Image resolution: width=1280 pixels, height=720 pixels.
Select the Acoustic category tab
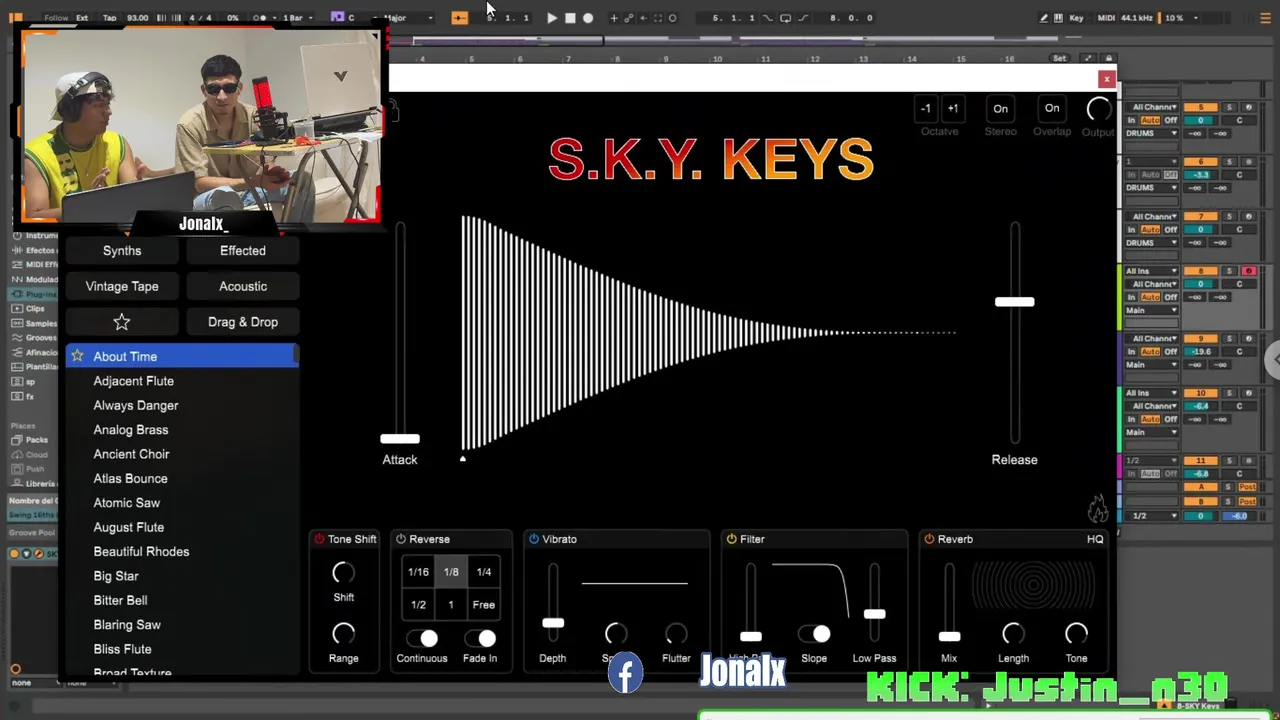[243, 286]
